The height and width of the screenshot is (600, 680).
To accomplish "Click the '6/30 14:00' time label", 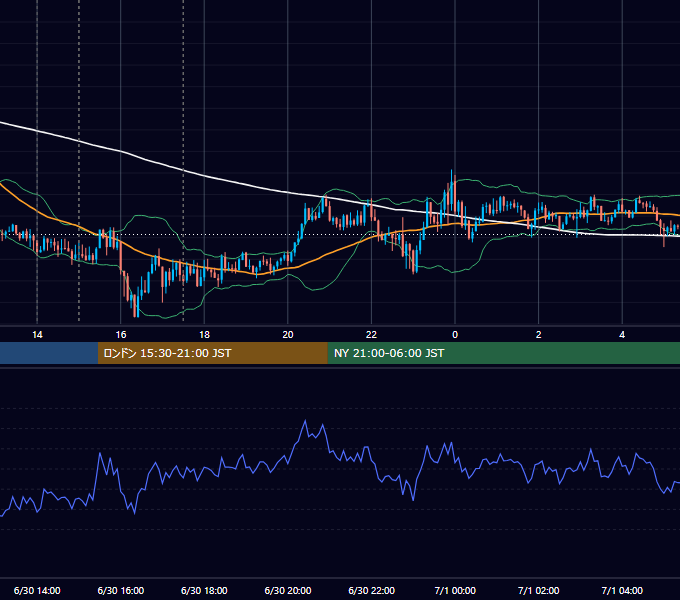I will pos(37,590).
